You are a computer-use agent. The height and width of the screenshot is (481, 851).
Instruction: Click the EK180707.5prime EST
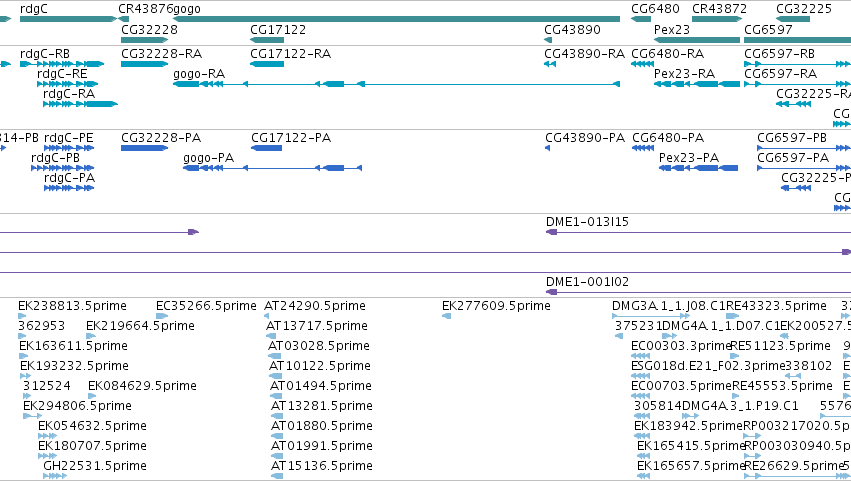pyautogui.click(x=47, y=456)
